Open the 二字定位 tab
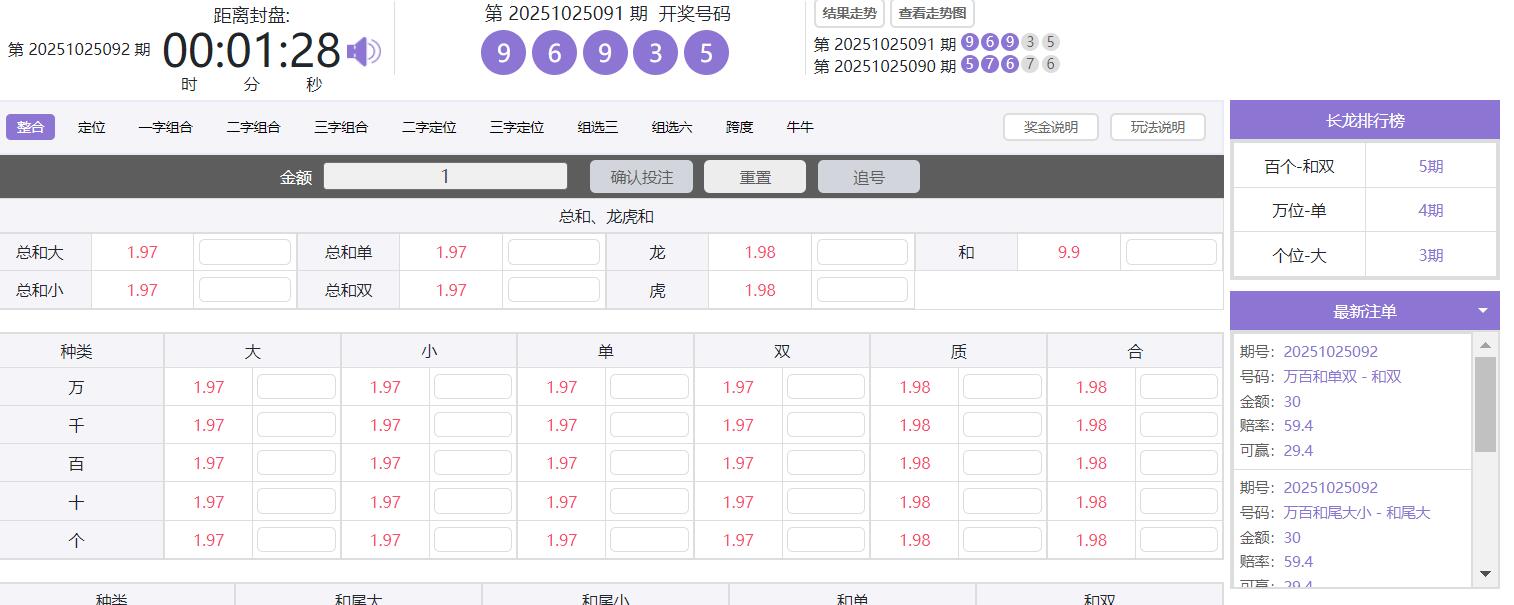The width and height of the screenshot is (1514, 605). coord(429,127)
